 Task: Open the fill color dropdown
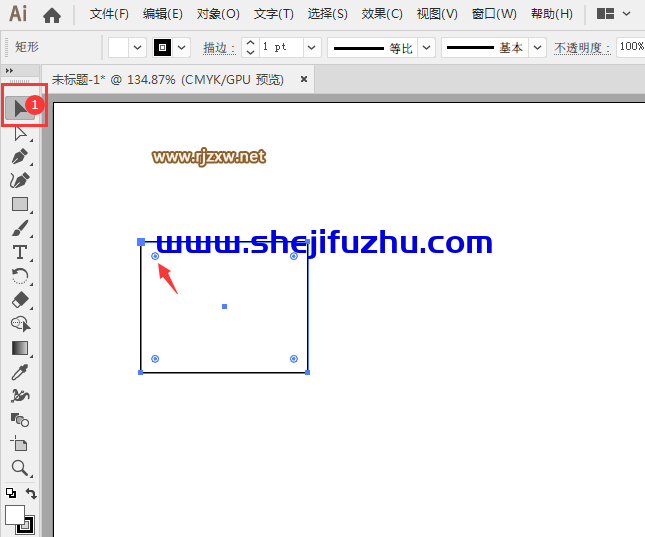click(137, 47)
